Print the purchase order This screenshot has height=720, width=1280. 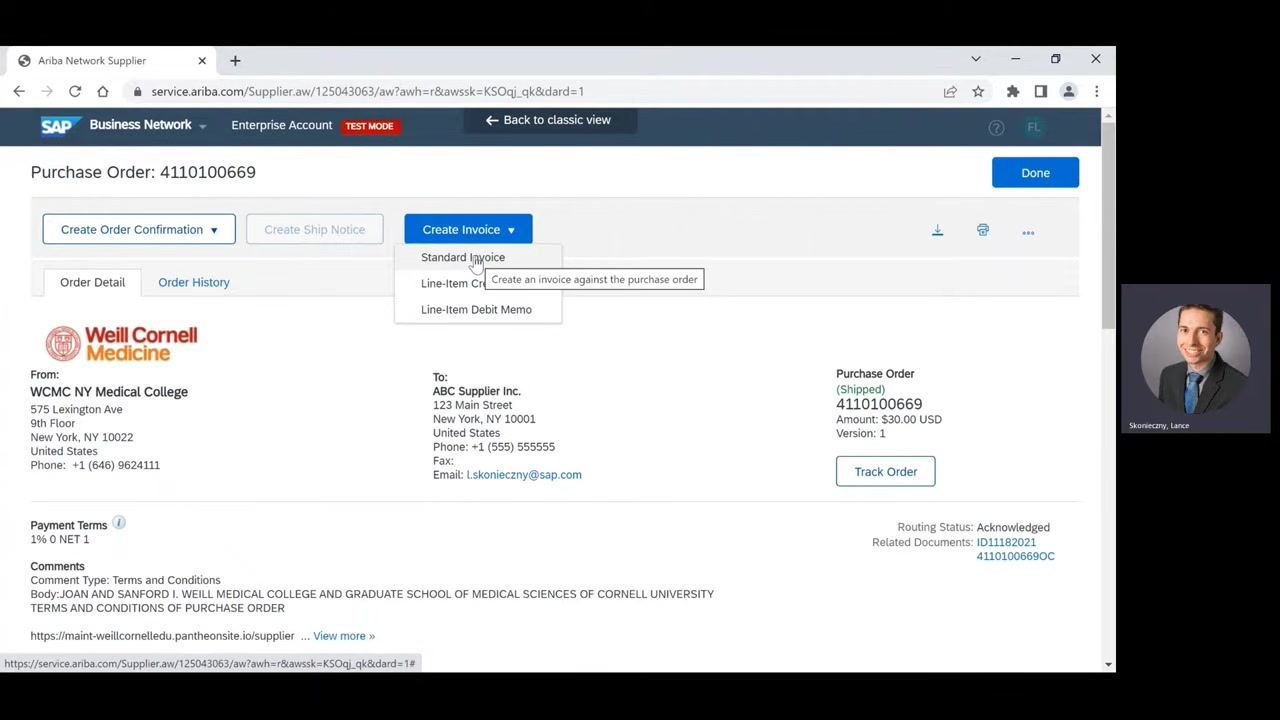[983, 230]
